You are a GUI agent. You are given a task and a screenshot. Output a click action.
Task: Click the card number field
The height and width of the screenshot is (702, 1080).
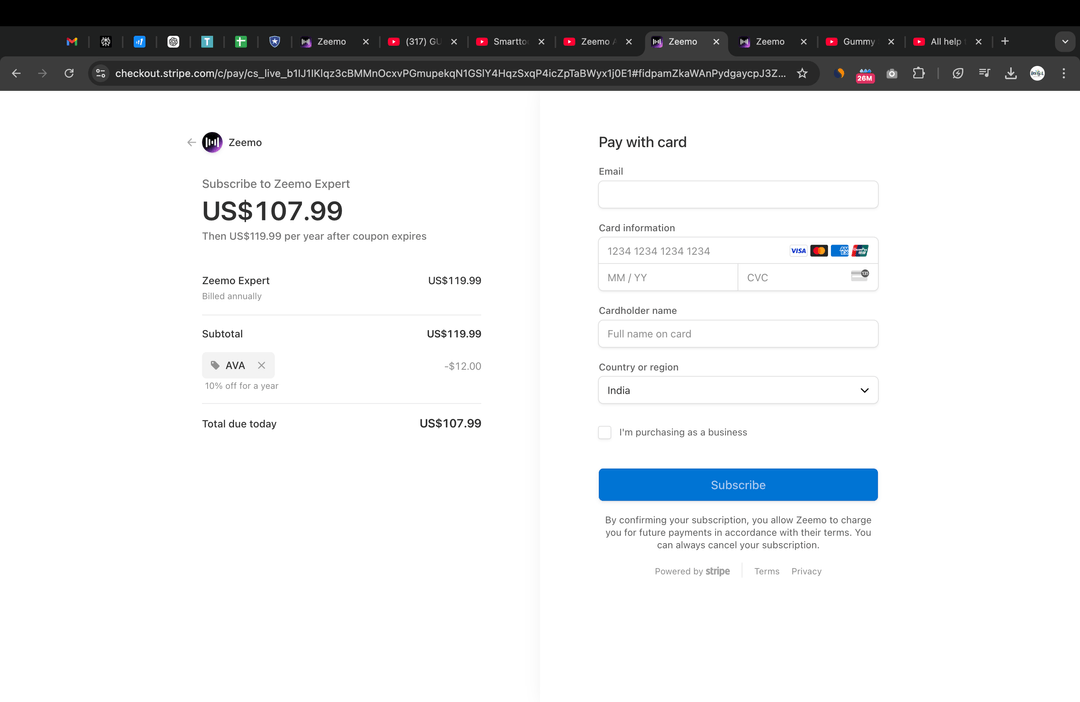point(690,251)
